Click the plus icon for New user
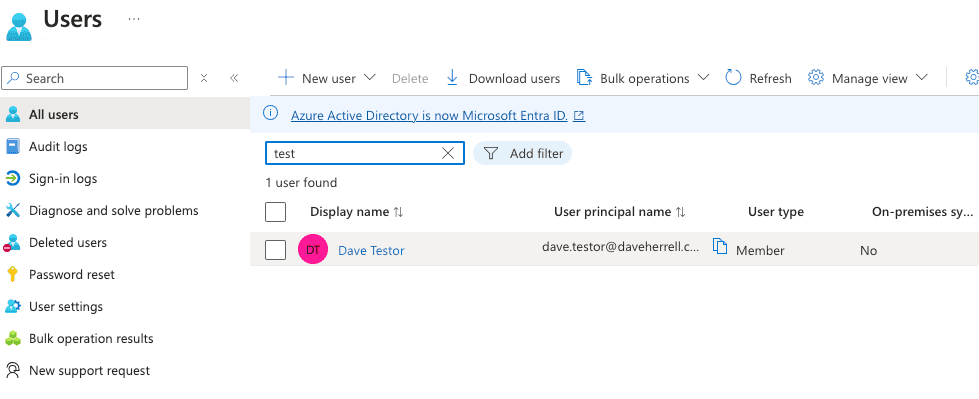The height and width of the screenshot is (399, 979). point(285,77)
